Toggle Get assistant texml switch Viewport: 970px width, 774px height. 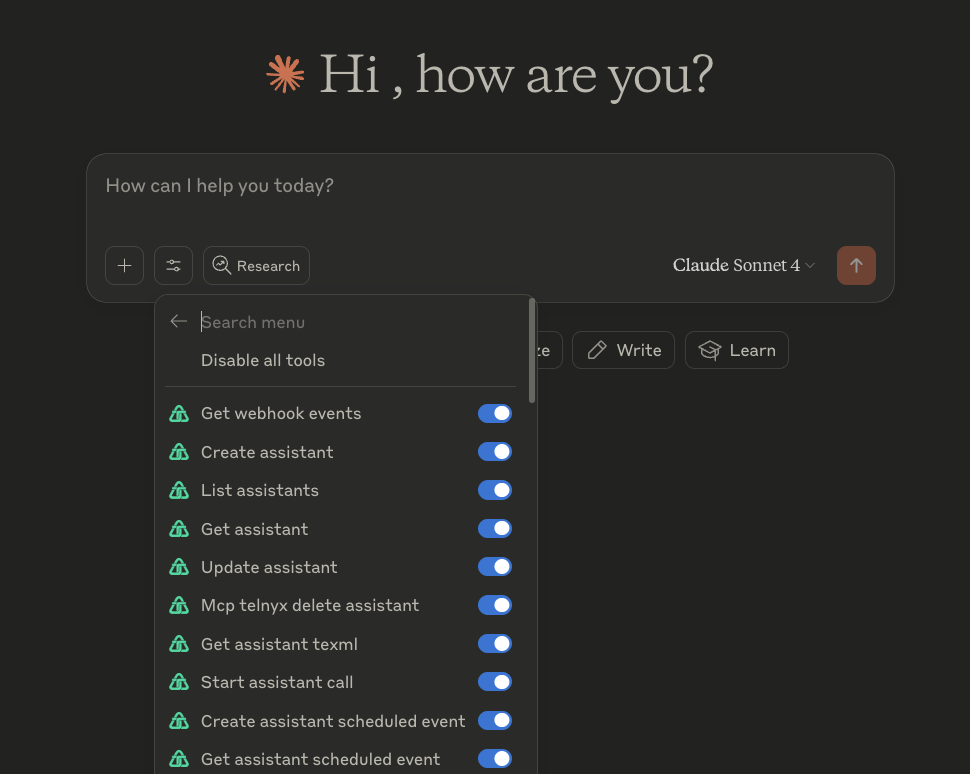tap(495, 643)
